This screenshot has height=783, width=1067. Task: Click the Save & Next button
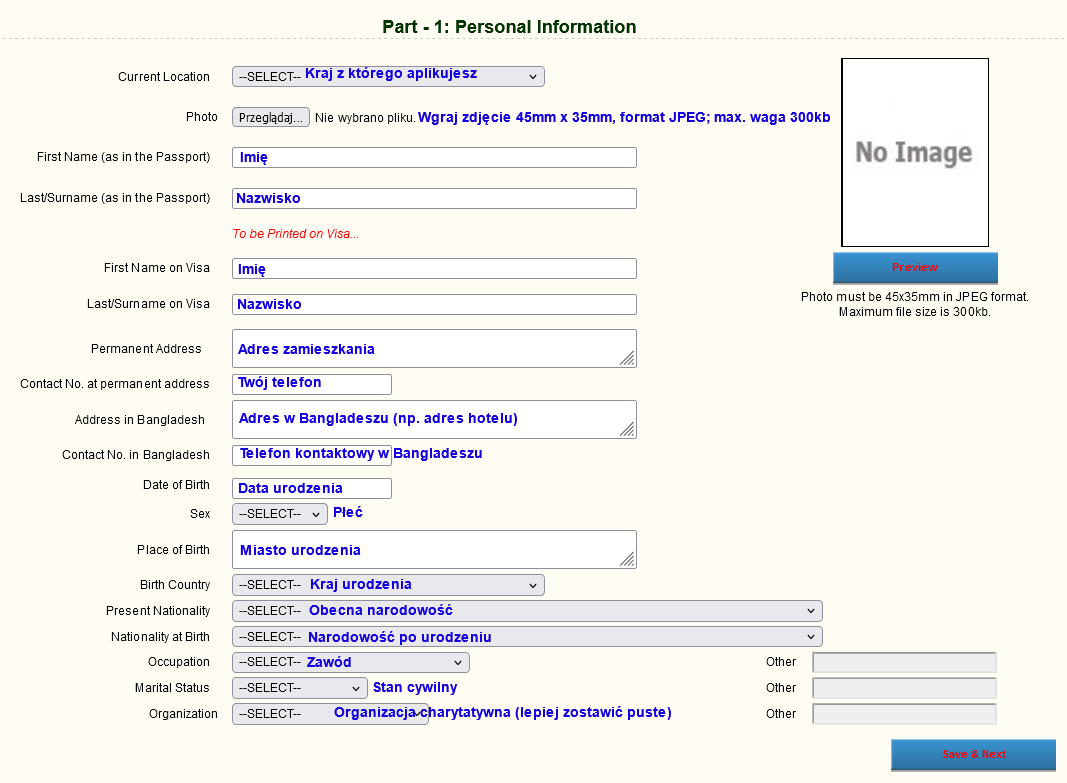point(973,755)
